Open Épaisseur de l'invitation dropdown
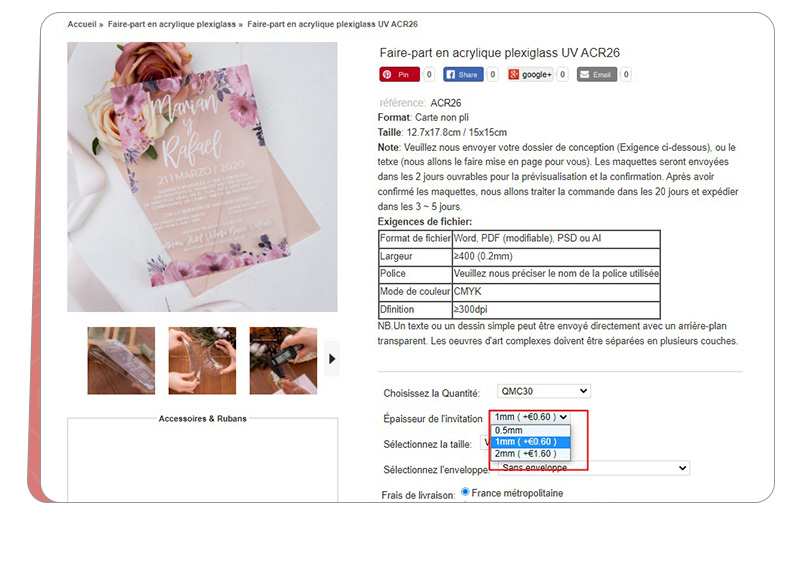The height and width of the screenshot is (561, 800). point(530,417)
